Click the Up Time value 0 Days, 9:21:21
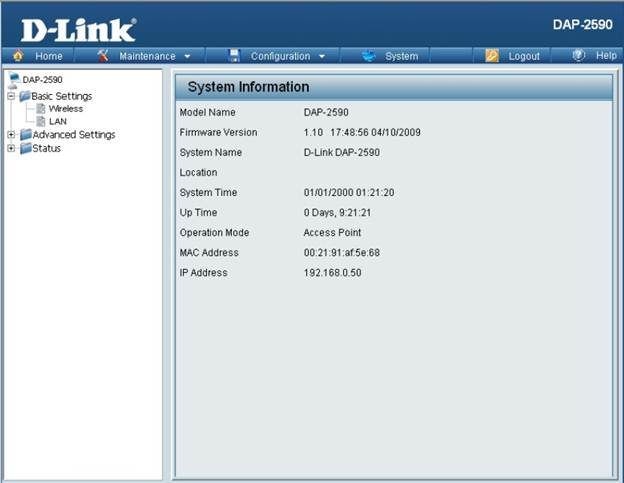Viewport: 624px width, 483px height. tap(337, 212)
